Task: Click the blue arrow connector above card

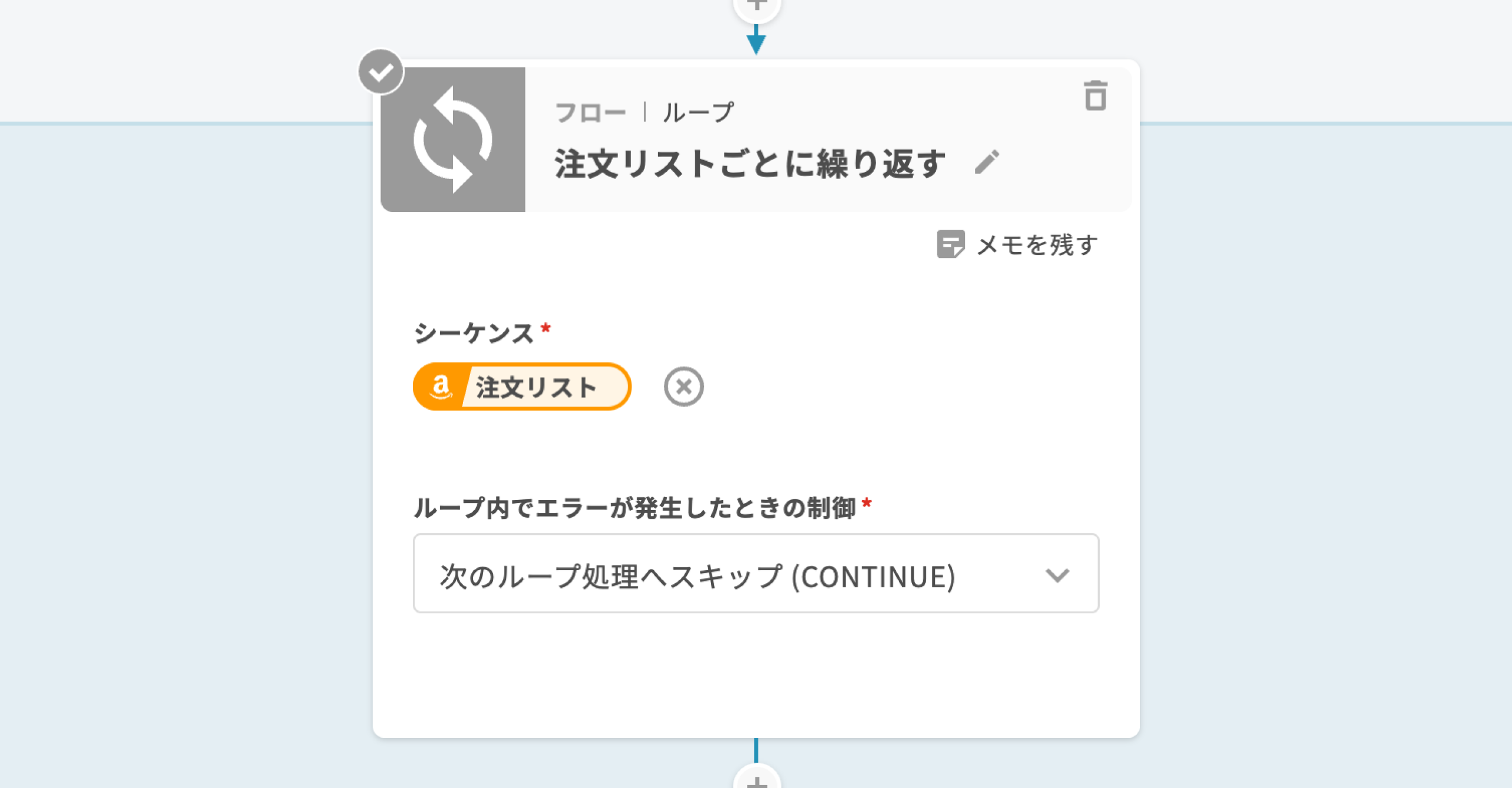Action: pyautogui.click(x=756, y=42)
